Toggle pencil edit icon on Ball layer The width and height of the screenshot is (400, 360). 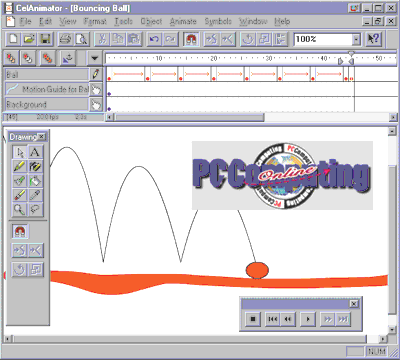pyautogui.click(x=96, y=74)
